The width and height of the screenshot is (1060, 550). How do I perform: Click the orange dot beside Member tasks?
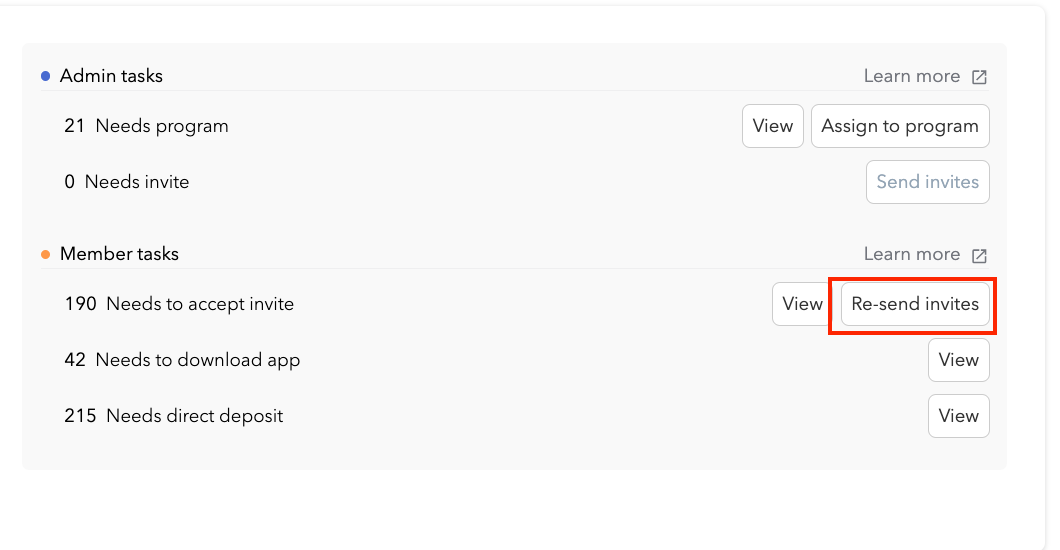pyautogui.click(x=46, y=254)
